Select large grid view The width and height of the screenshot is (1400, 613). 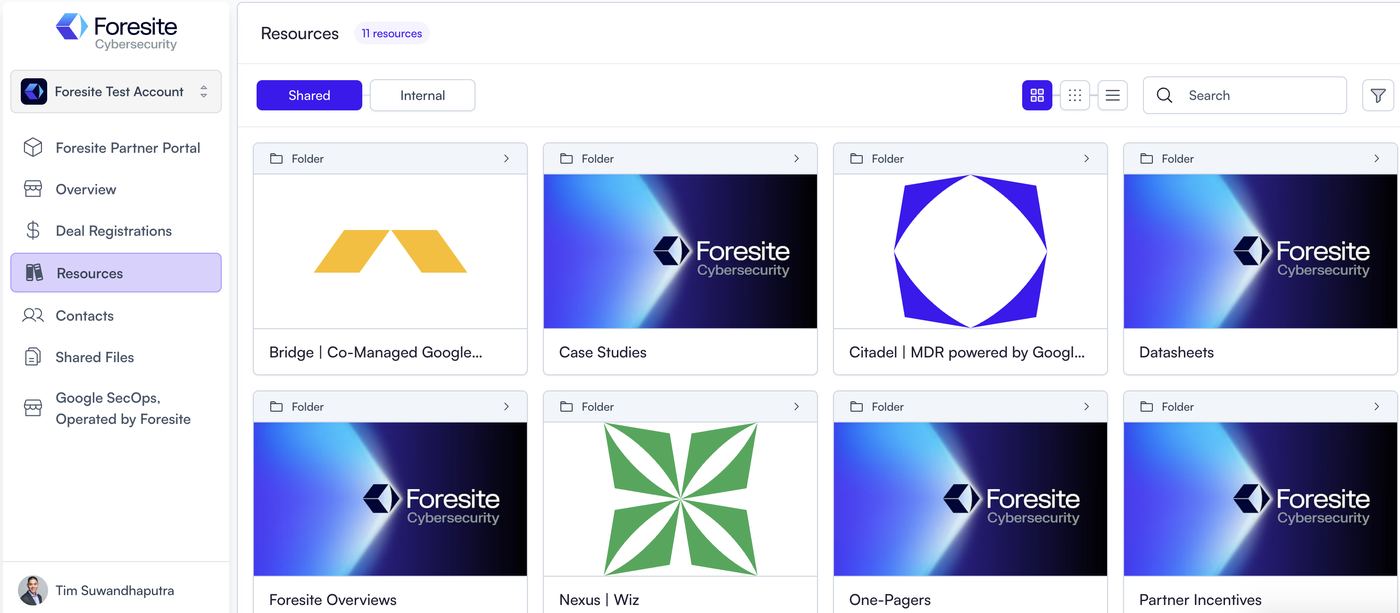point(1037,95)
